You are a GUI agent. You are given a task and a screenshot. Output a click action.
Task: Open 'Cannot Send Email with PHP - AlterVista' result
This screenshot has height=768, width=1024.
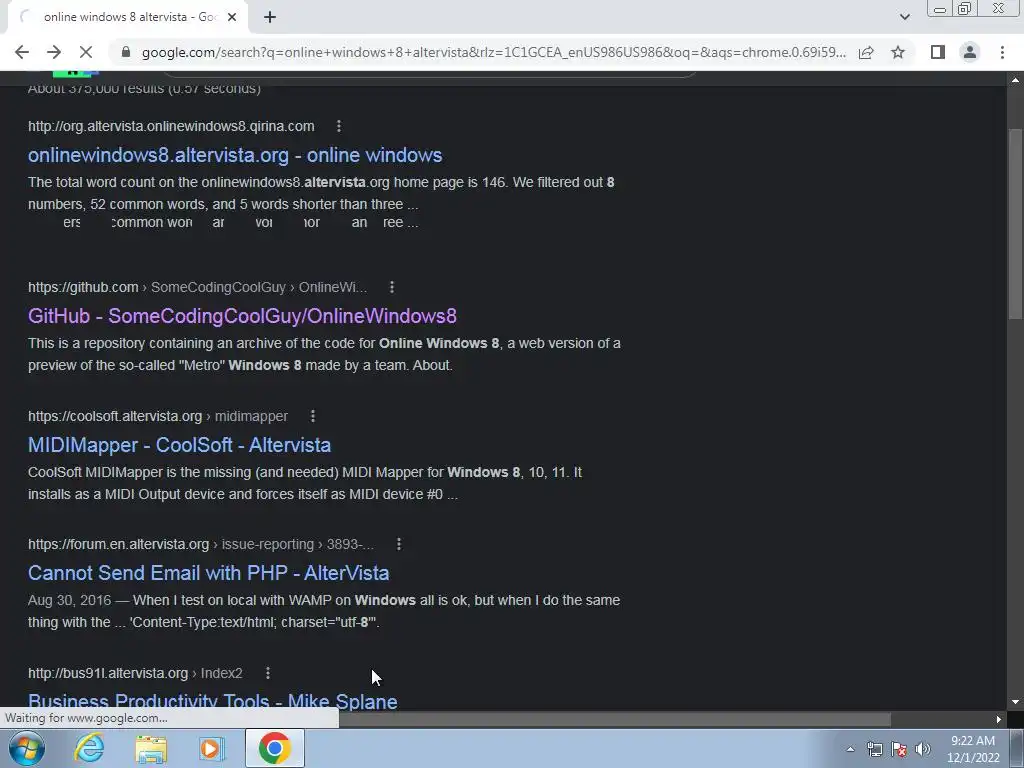pos(208,573)
